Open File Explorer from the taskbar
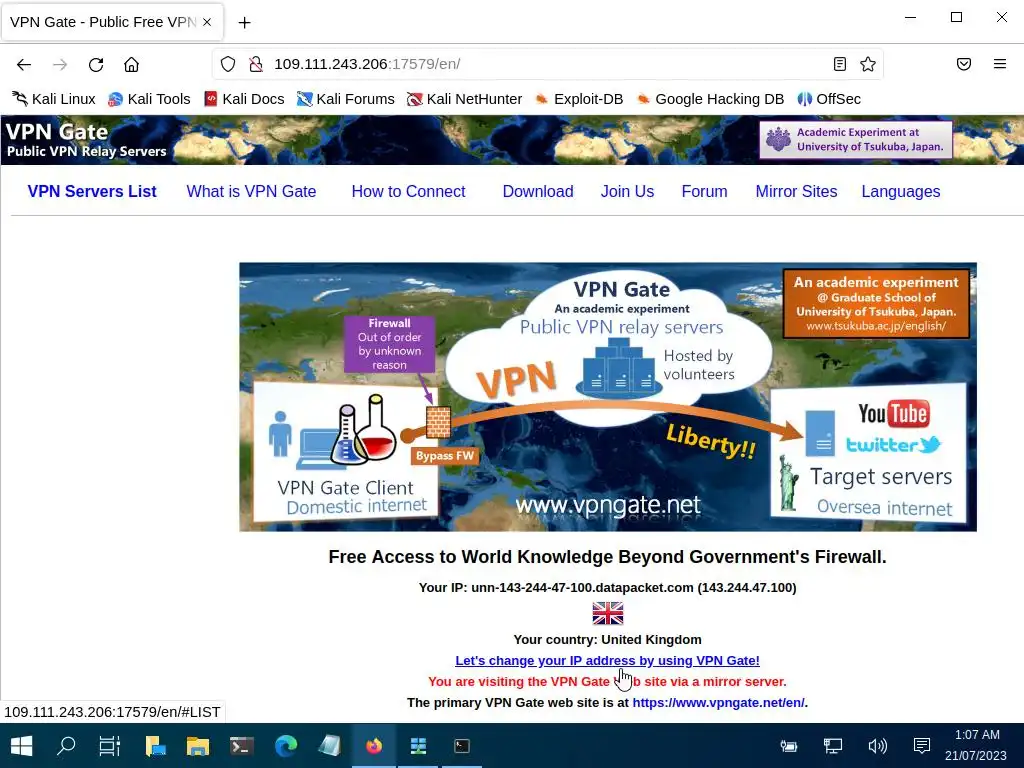 198,746
